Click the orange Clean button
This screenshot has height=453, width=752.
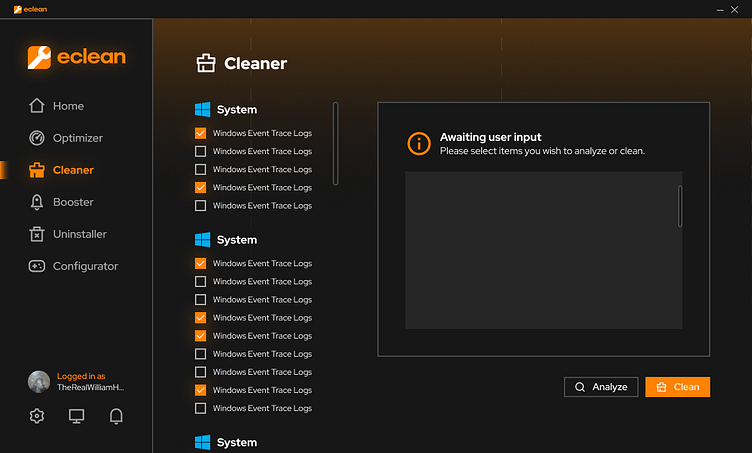pos(678,387)
